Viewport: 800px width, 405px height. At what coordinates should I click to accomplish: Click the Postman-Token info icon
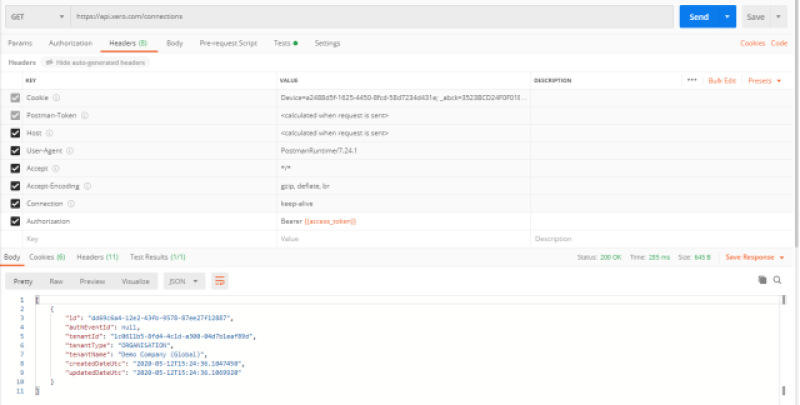(x=85, y=116)
